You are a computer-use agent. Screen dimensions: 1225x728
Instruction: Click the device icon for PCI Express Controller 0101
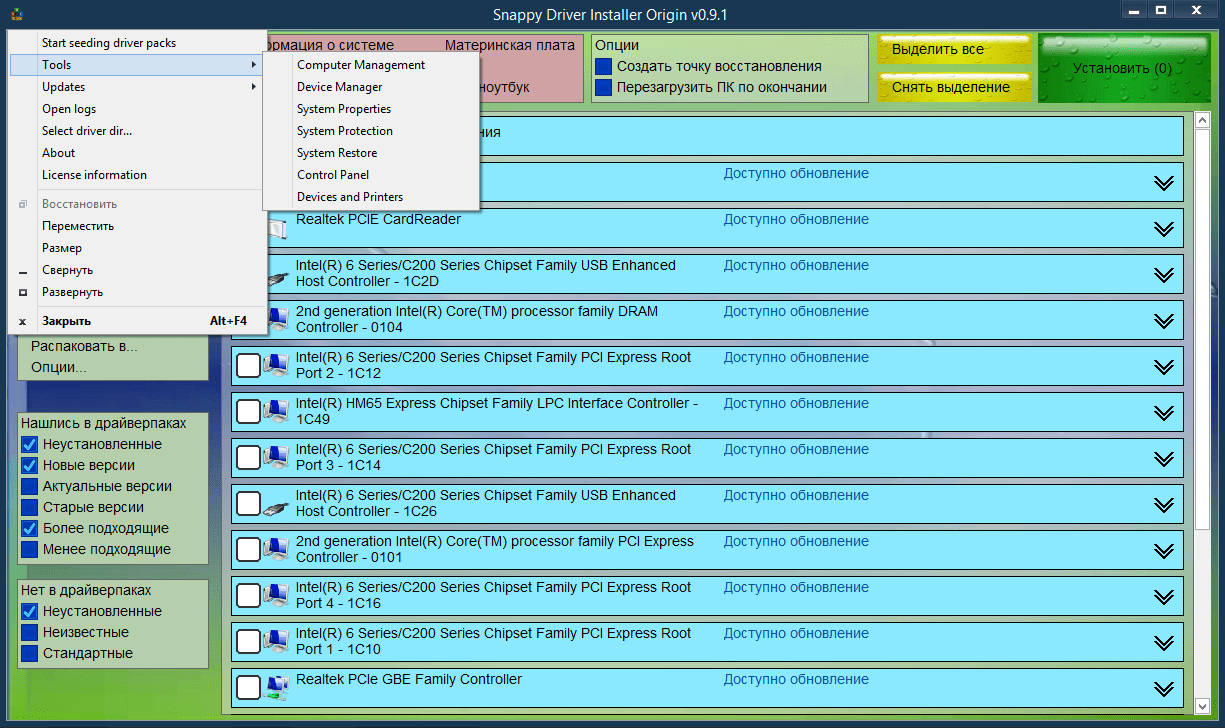[277, 549]
